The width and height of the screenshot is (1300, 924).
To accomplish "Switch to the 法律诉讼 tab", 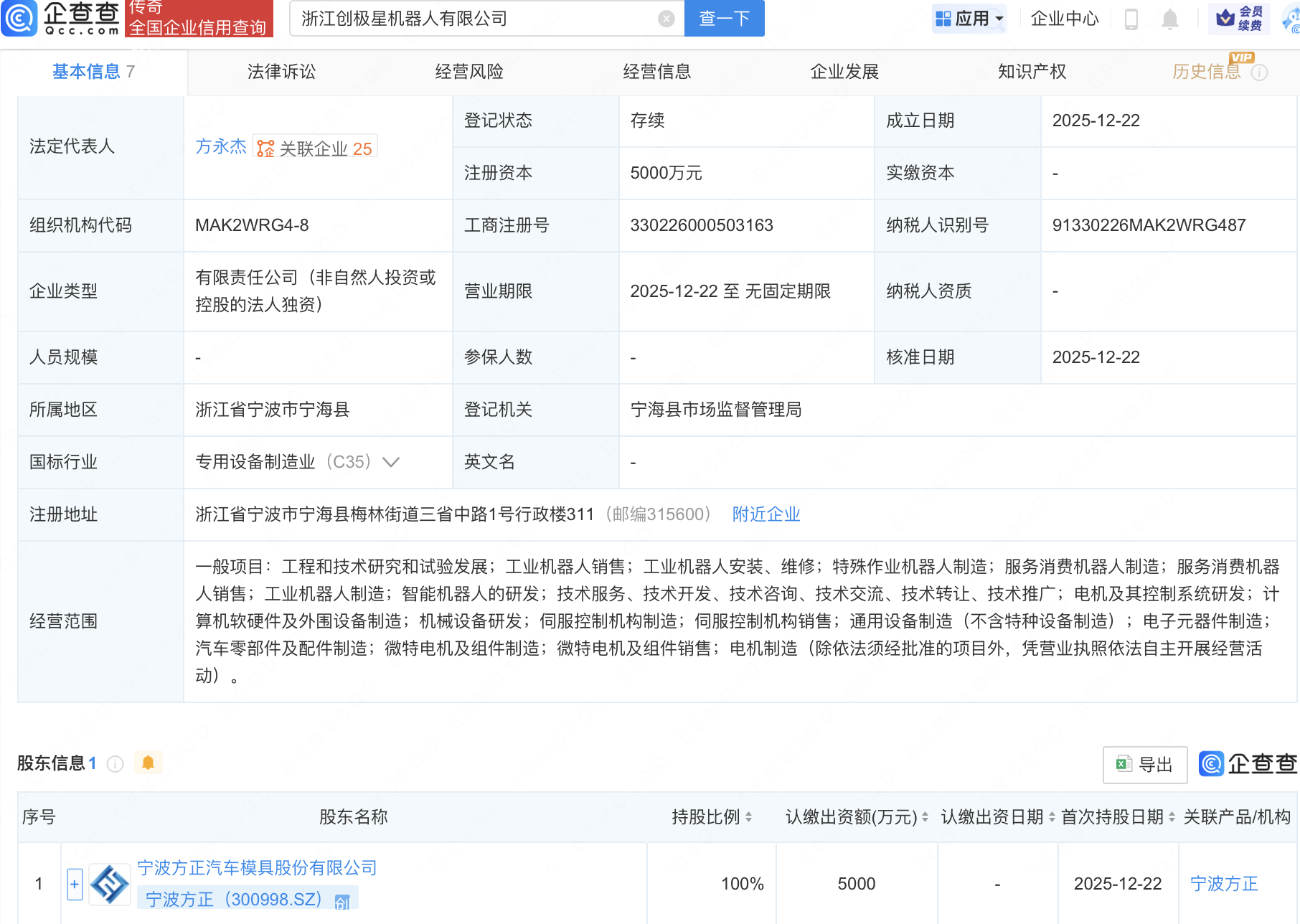I will 281,72.
